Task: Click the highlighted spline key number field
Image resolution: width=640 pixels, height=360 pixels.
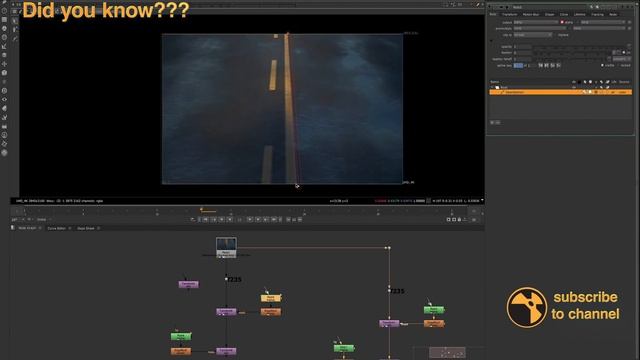Action: [x=518, y=65]
